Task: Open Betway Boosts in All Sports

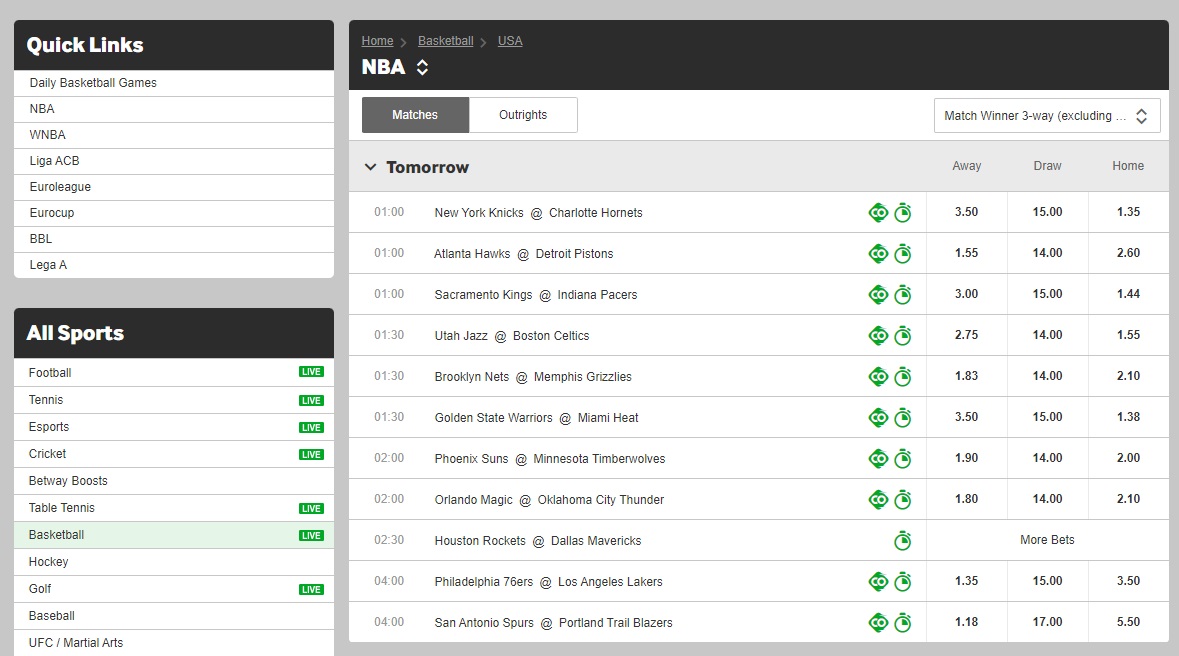Action: 174,481
